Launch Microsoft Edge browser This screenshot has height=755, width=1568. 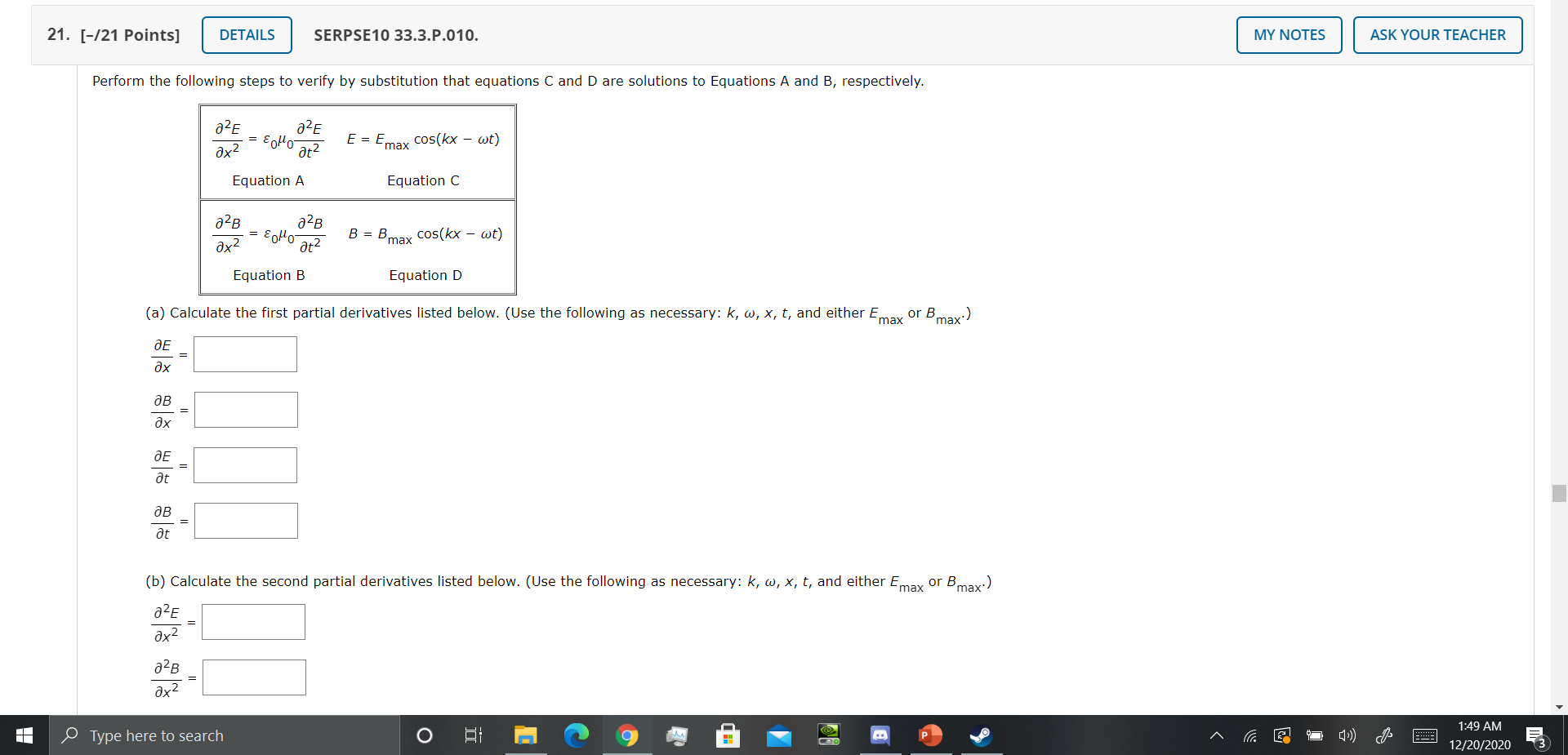point(577,735)
